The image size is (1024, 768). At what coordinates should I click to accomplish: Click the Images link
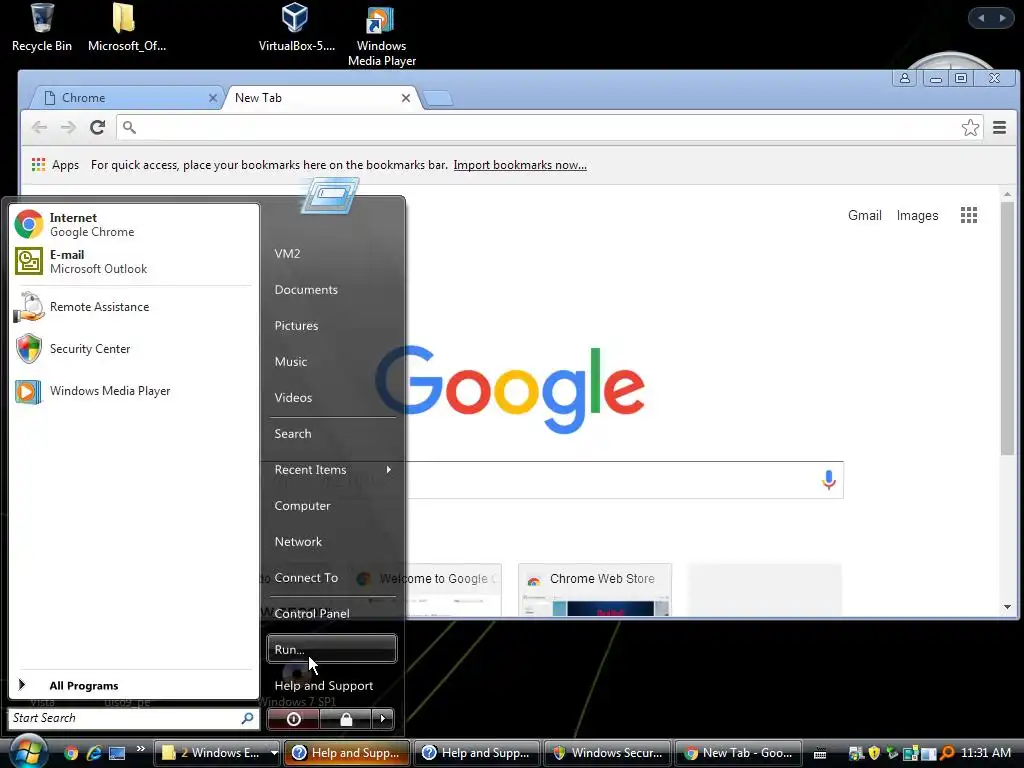point(917,216)
